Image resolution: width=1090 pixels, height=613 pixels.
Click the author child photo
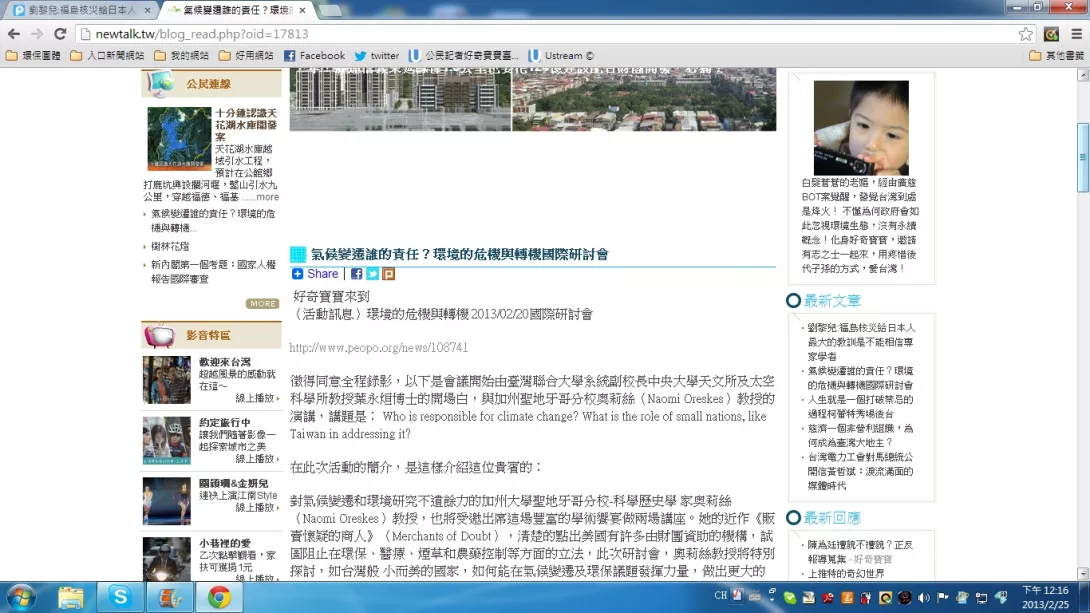point(861,128)
